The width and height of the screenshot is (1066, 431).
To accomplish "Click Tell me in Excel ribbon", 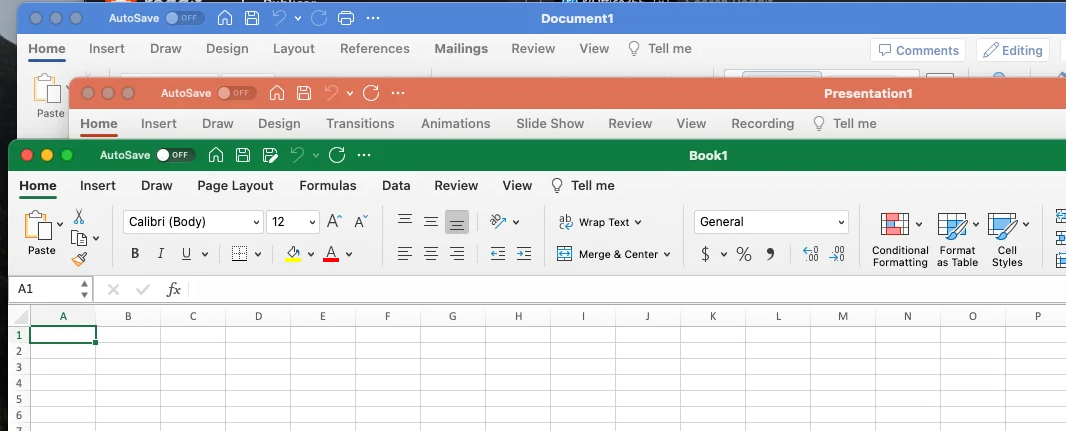I will [x=583, y=186].
